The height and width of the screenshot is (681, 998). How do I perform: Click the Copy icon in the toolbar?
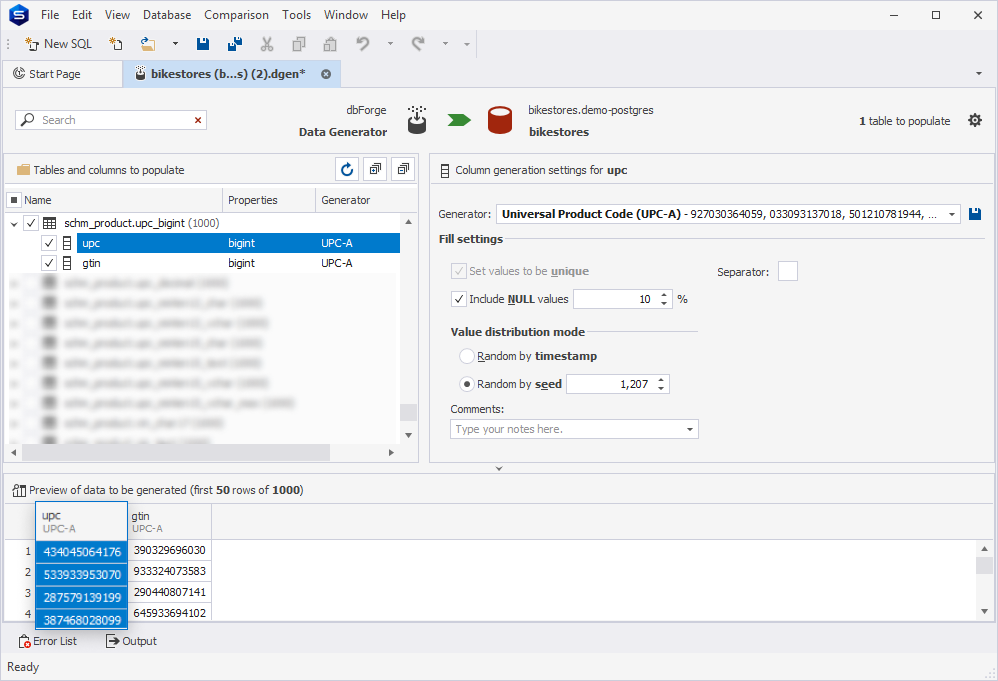pos(299,44)
